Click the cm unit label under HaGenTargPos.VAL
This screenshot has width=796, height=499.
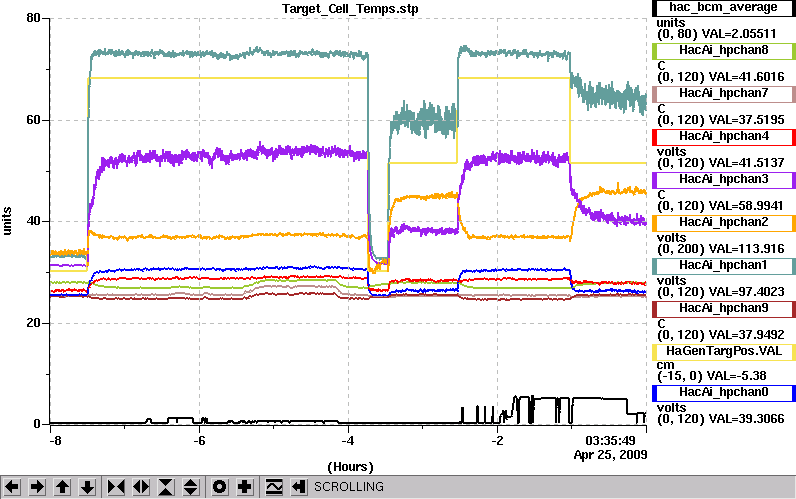coord(666,365)
